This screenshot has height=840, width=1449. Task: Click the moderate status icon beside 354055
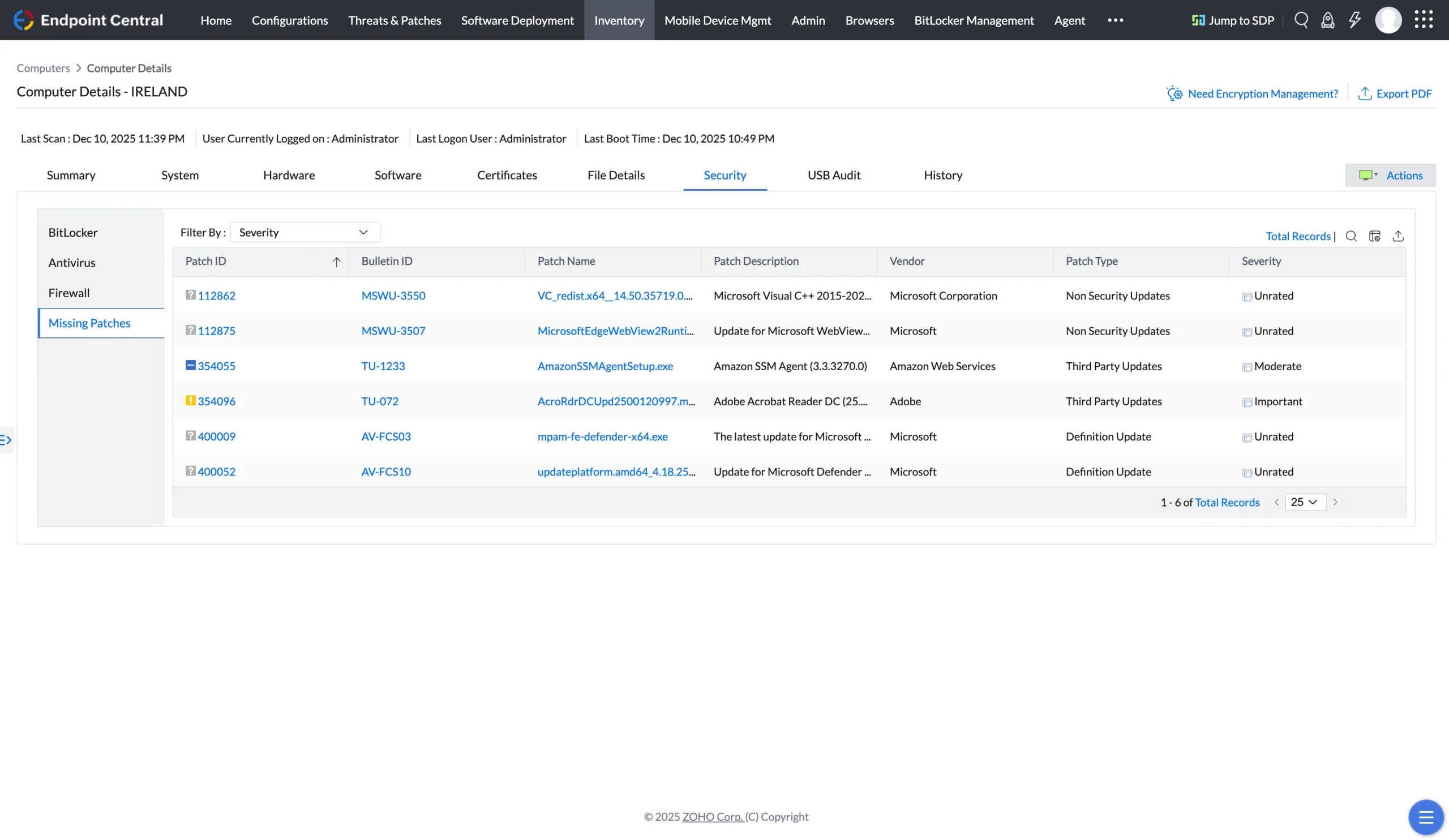(x=190, y=365)
